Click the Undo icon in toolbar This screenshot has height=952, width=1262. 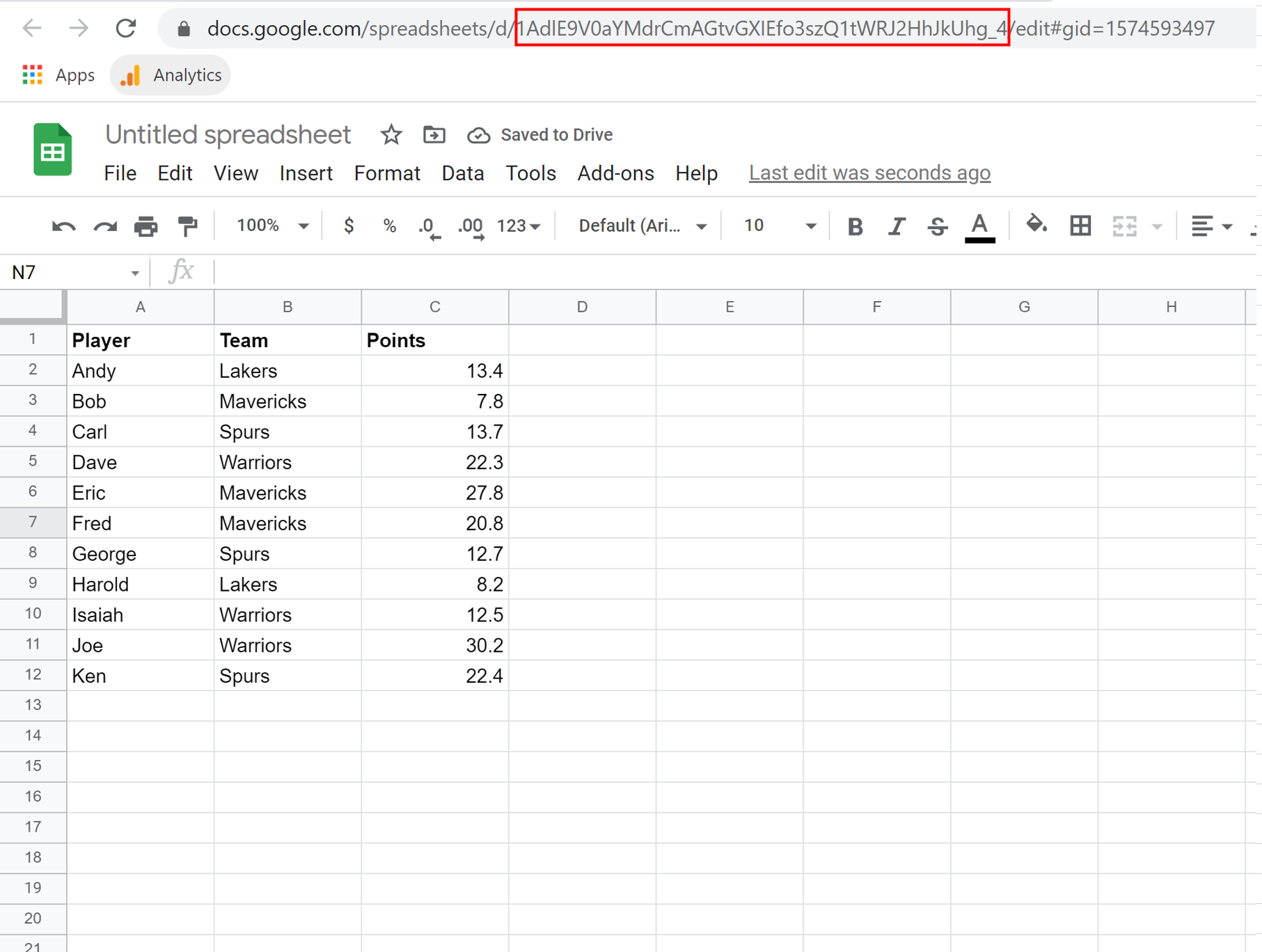tap(63, 226)
